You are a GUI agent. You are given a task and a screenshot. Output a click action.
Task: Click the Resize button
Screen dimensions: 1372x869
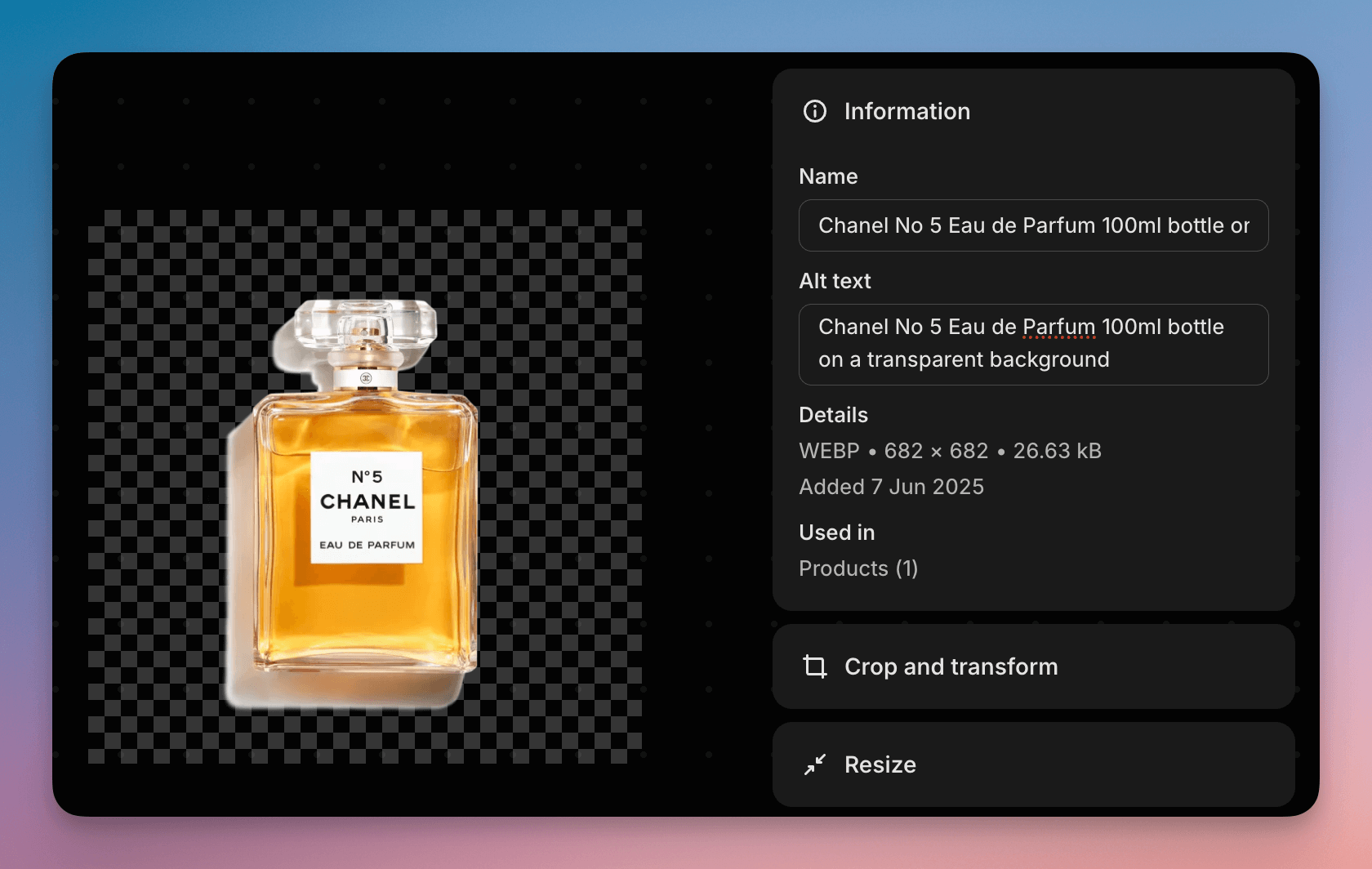tap(1033, 764)
